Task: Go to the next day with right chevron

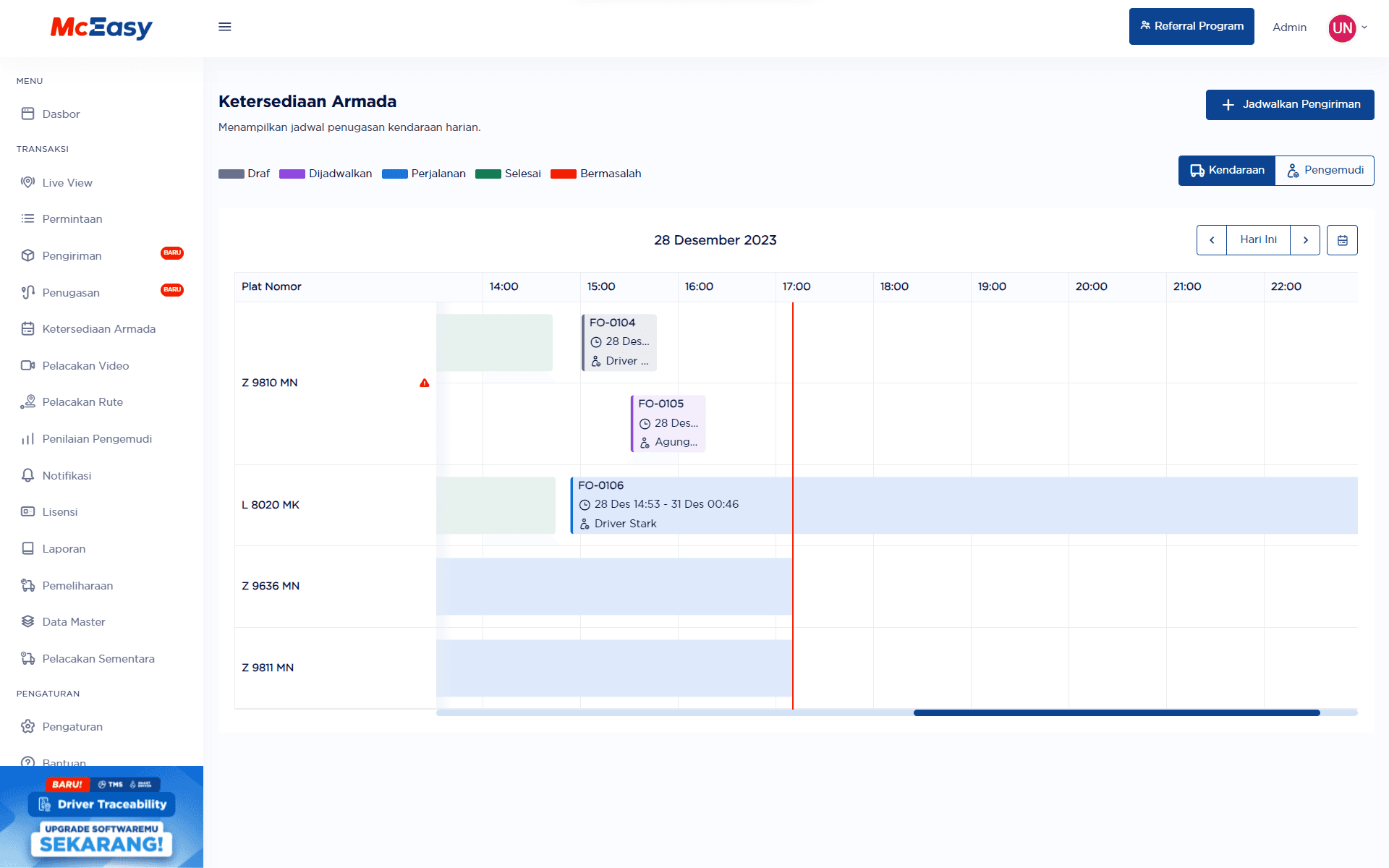Action: pyautogui.click(x=1306, y=239)
